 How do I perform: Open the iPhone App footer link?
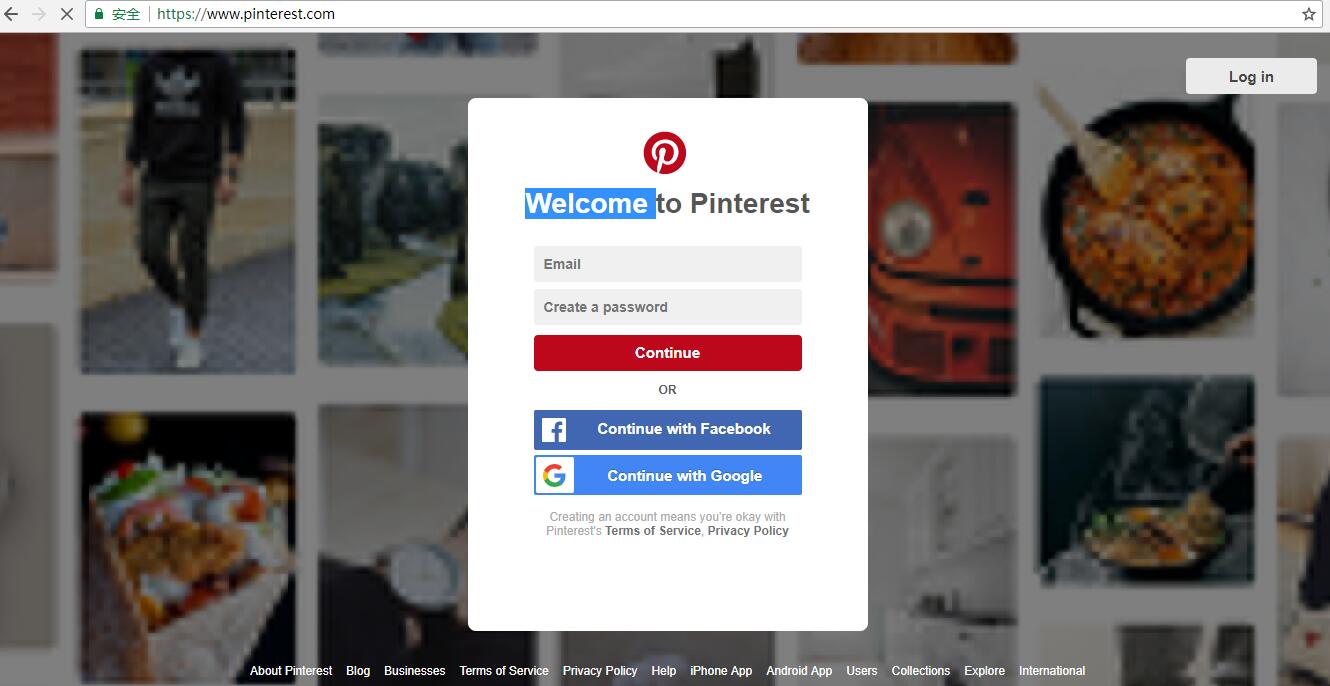click(x=721, y=671)
